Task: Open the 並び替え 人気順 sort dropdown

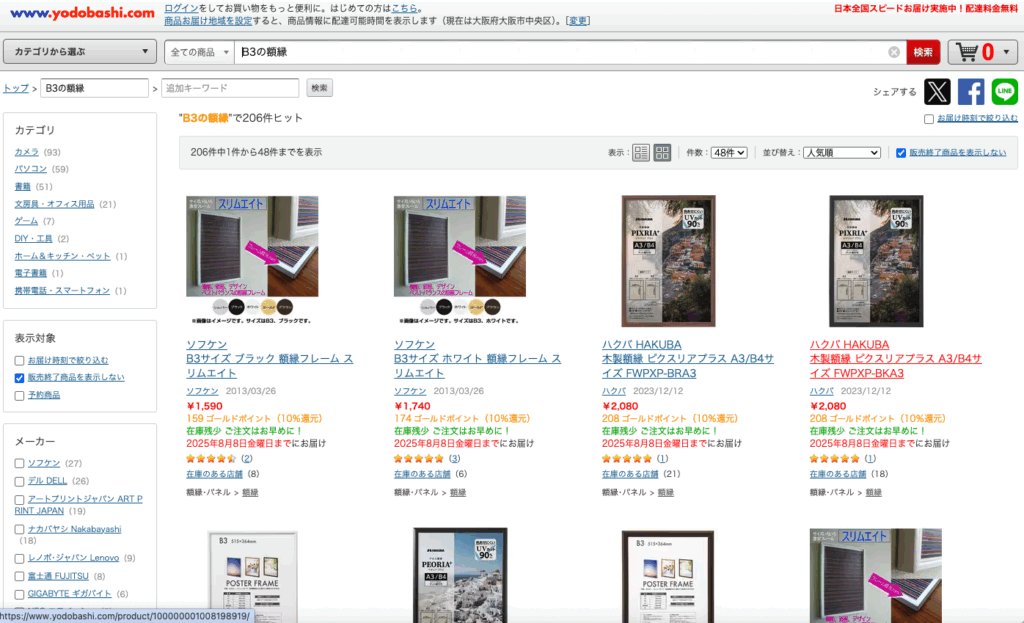Action: click(842, 153)
